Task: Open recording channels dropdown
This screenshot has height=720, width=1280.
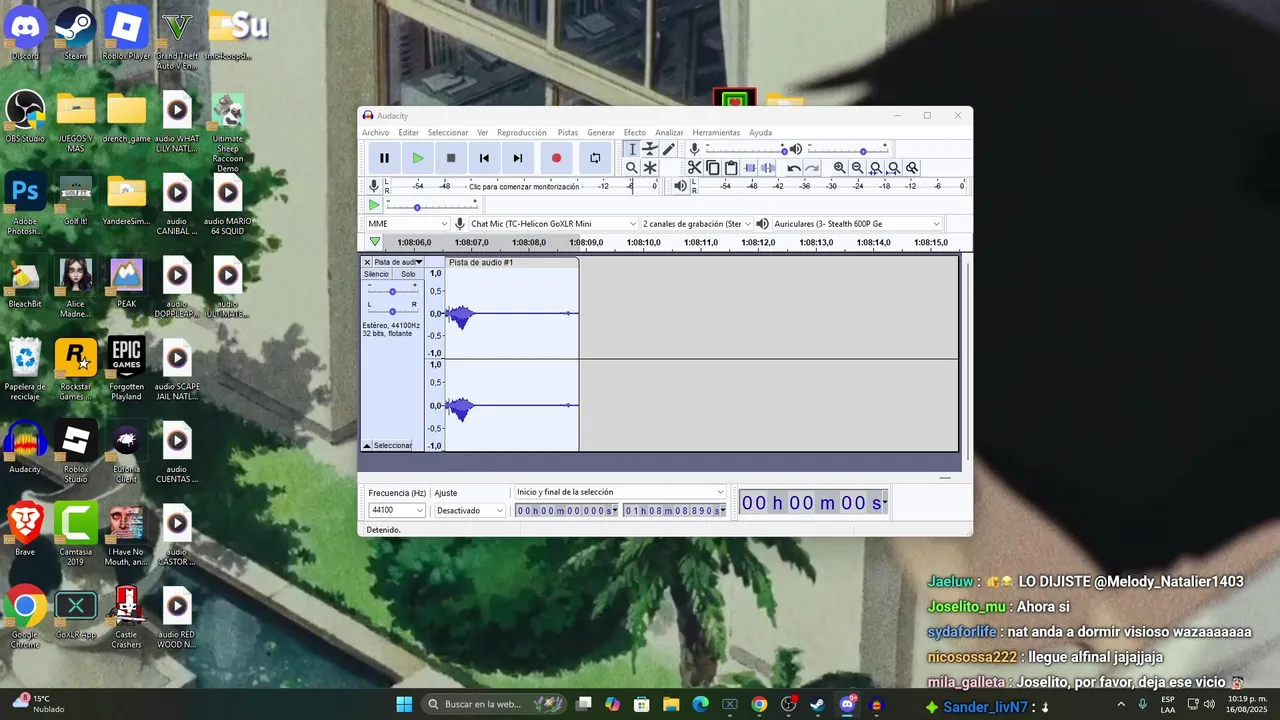Action: (x=697, y=224)
